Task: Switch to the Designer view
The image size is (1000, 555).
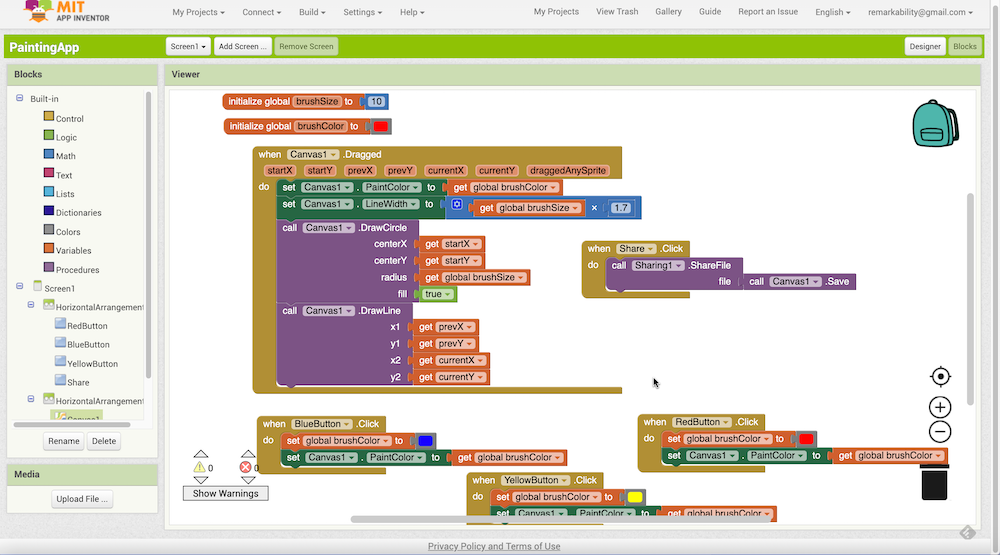Action: [924, 47]
